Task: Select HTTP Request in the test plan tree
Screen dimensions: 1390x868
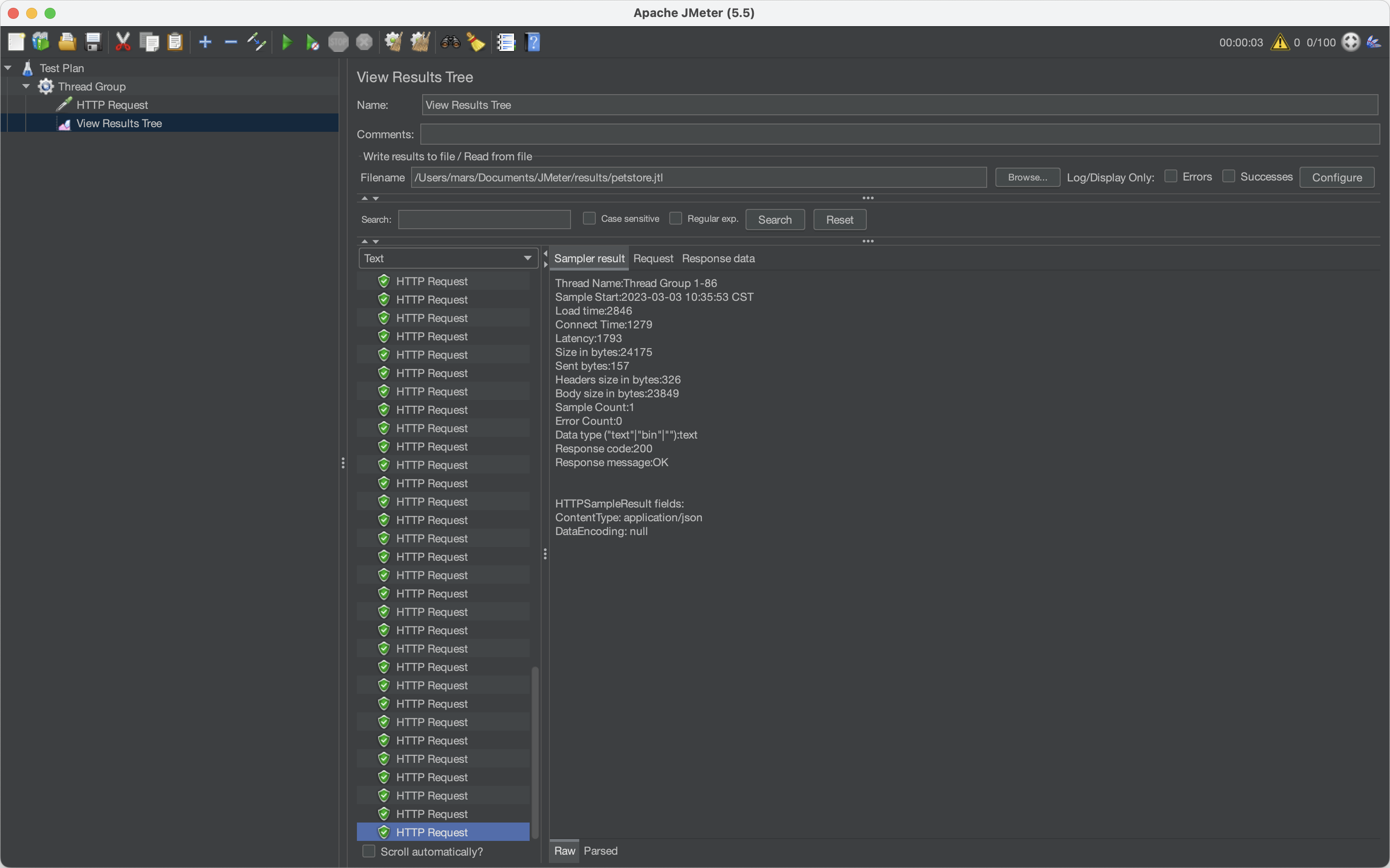Action: pos(112,105)
